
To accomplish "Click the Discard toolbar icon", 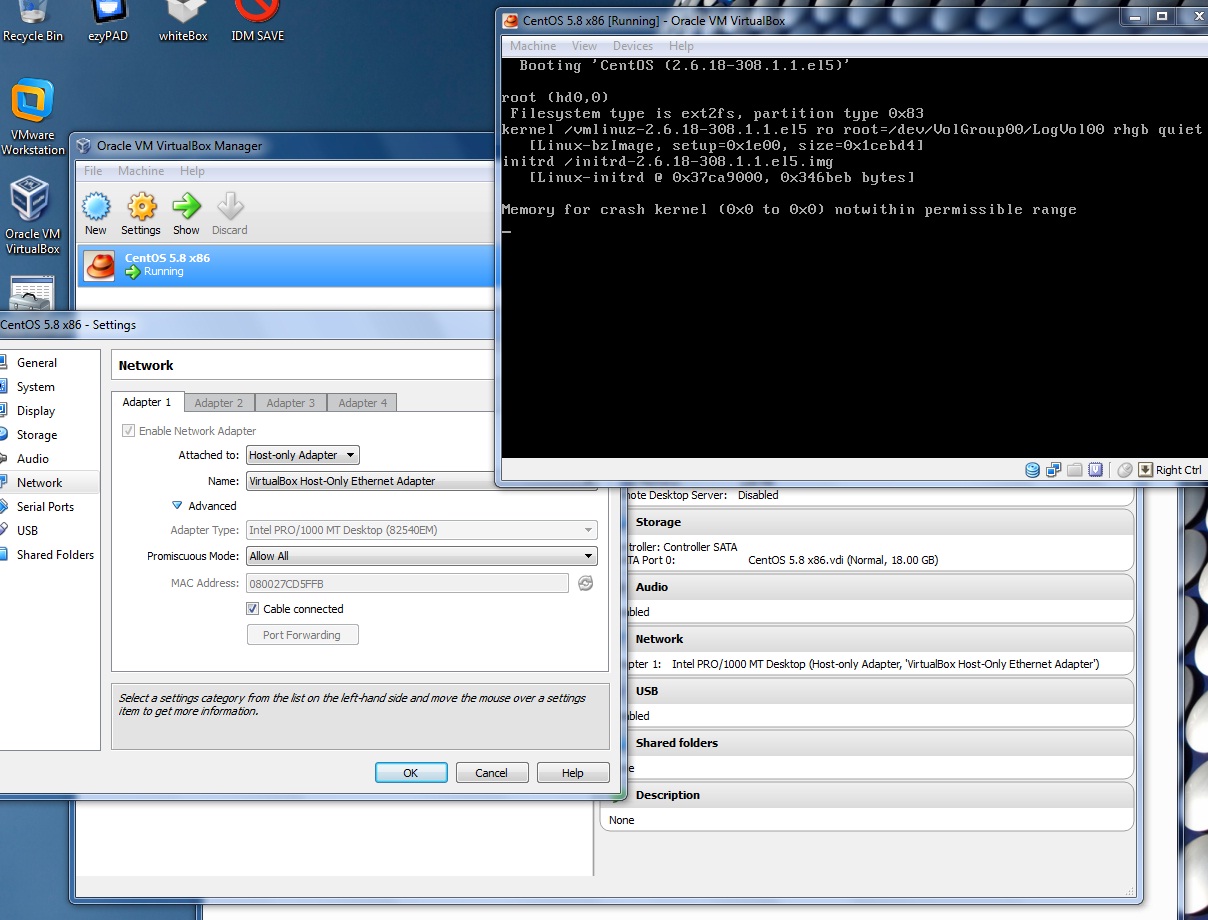I will (230, 207).
